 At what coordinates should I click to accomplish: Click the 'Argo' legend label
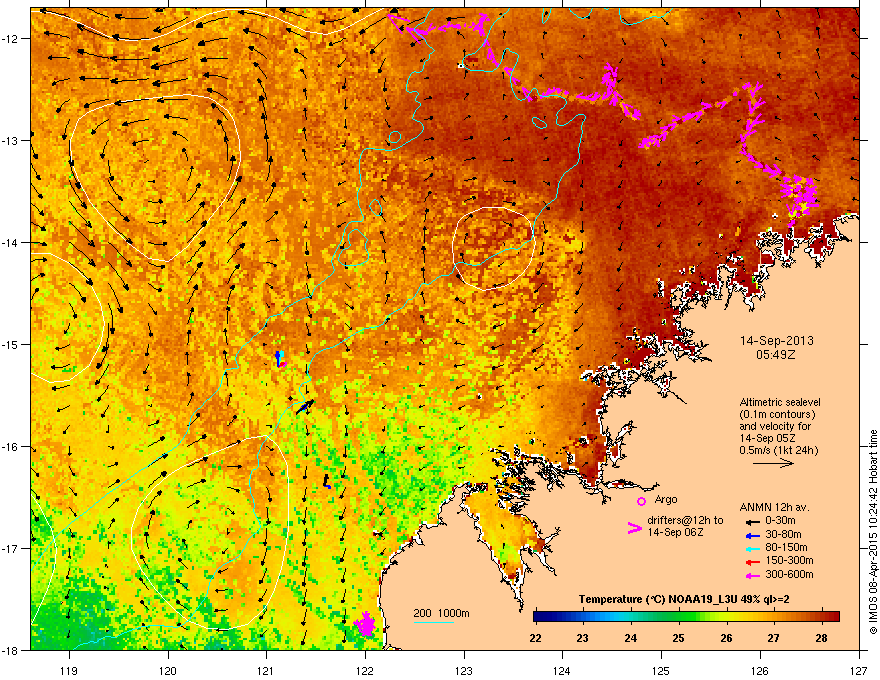[x=666, y=499]
